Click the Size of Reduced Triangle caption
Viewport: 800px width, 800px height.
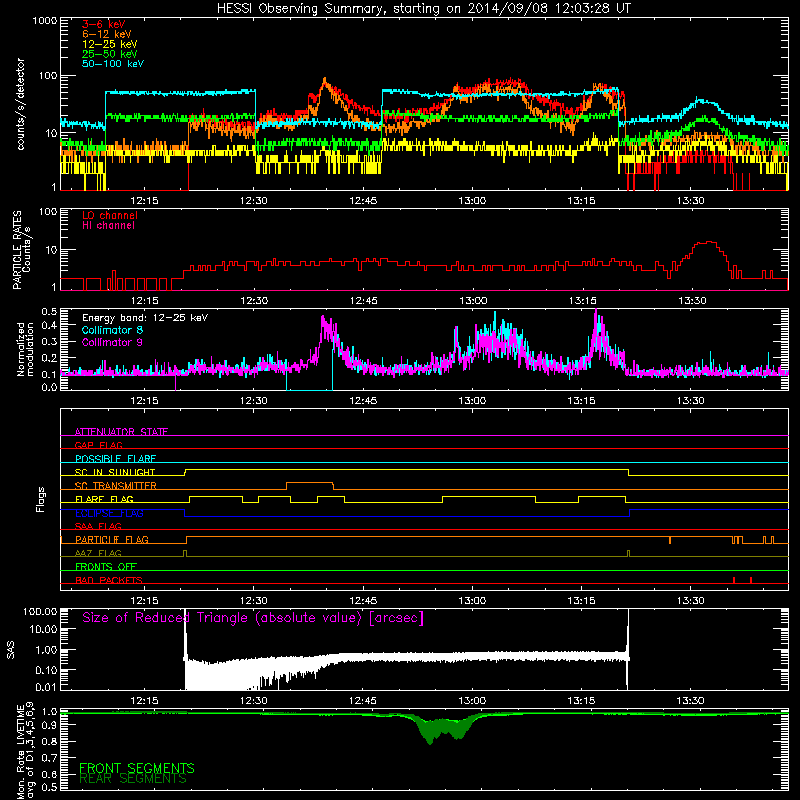pos(253,618)
